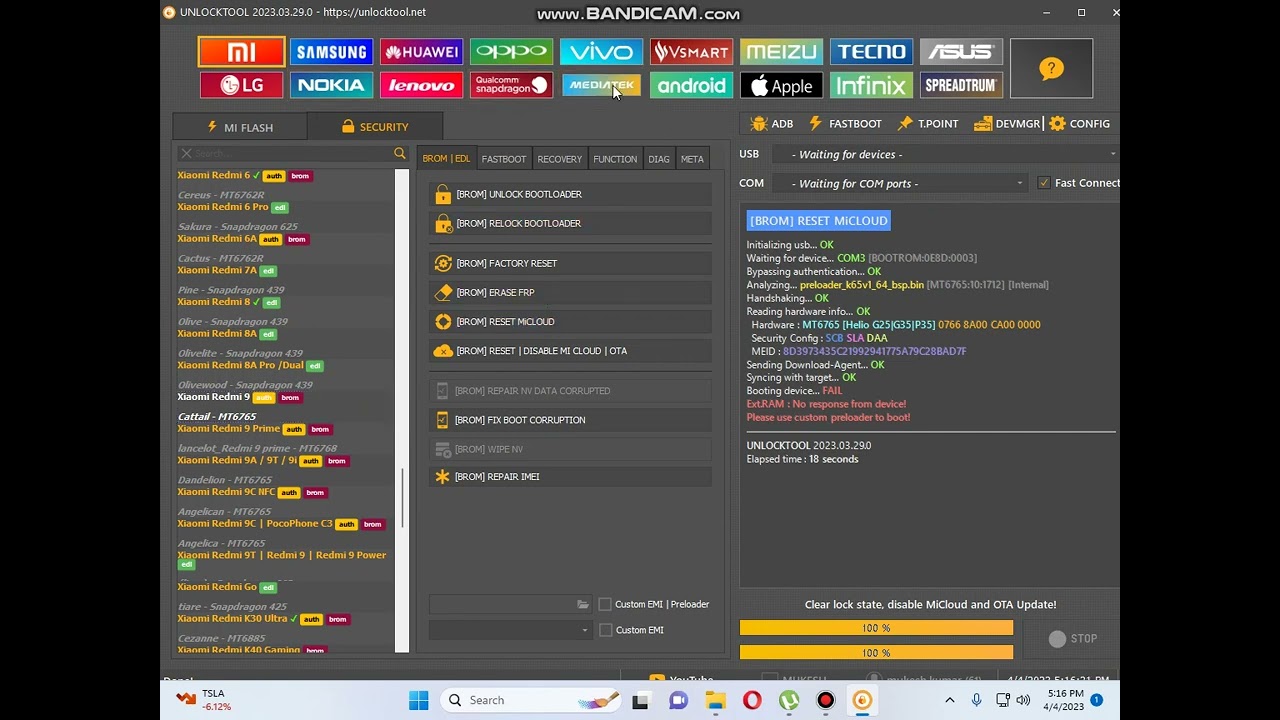Open uTorrent from the taskbar
This screenshot has height=720, width=1280.
[x=789, y=700]
